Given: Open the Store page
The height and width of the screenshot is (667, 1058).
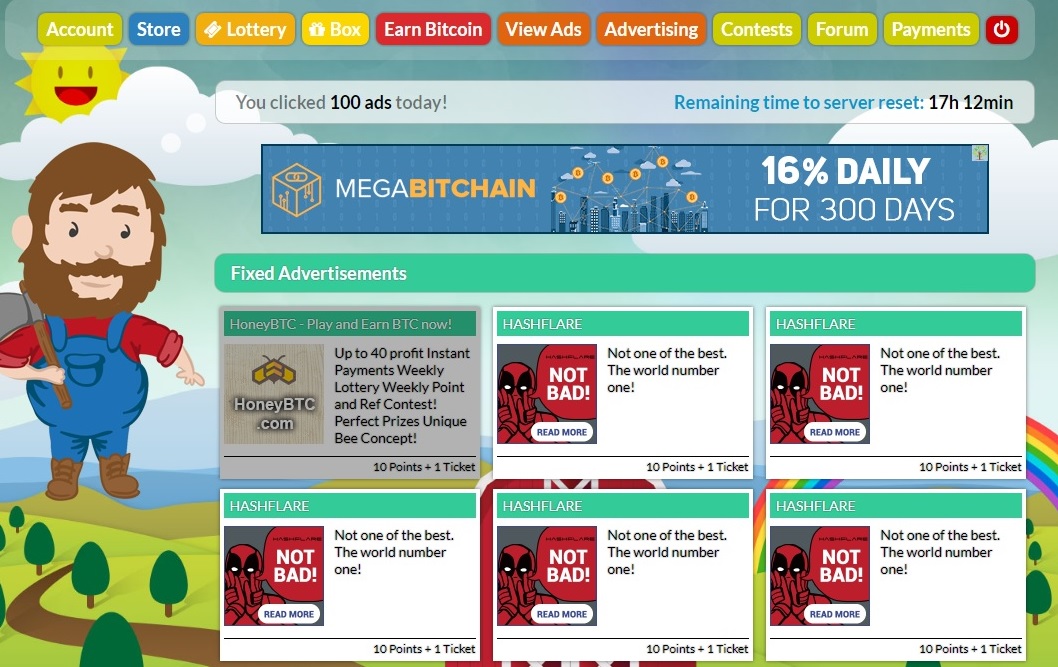Looking at the screenshot, I should pyautogui.click(x=159, y=30).
